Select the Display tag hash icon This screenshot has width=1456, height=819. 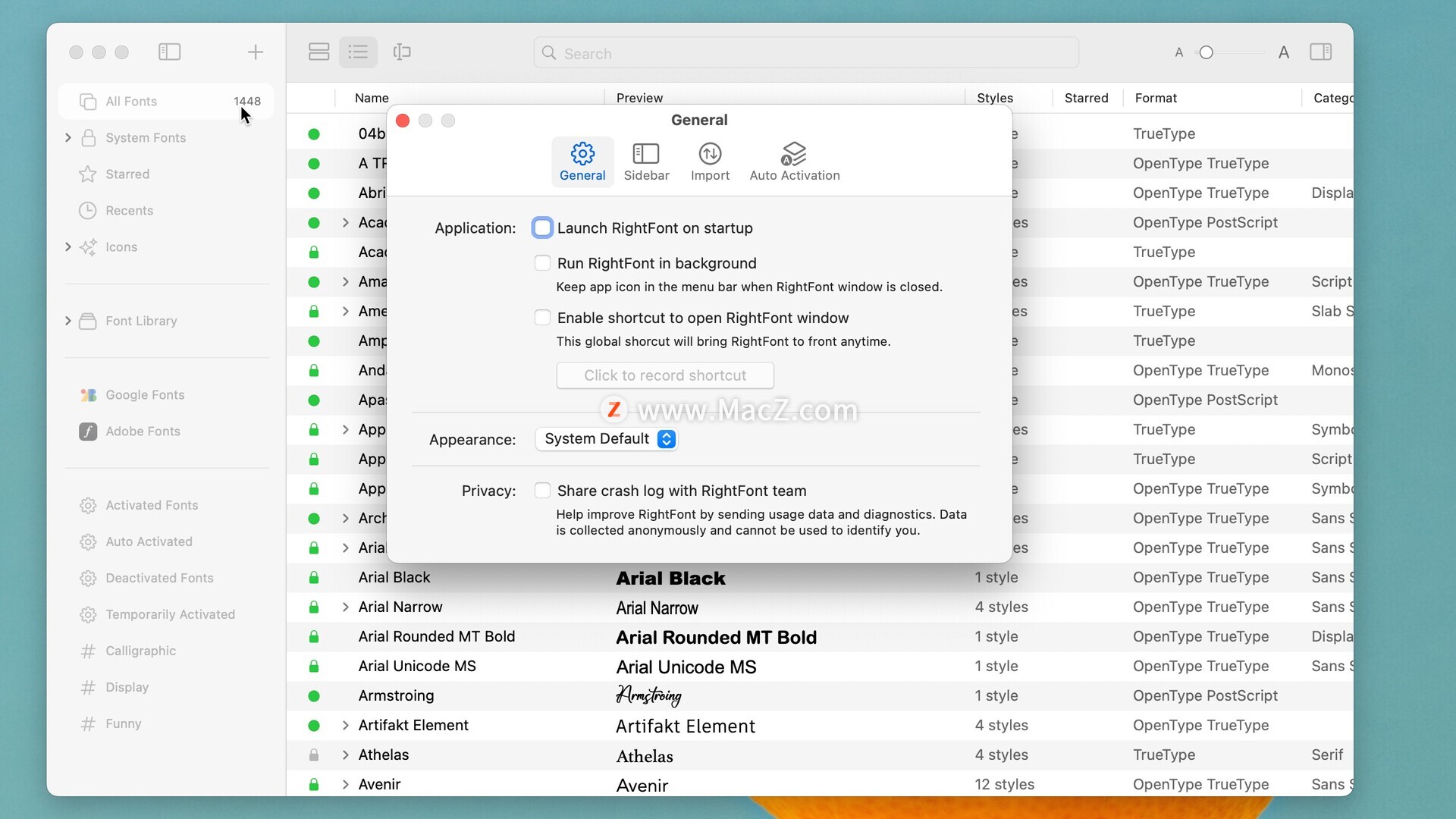point(88,687)
